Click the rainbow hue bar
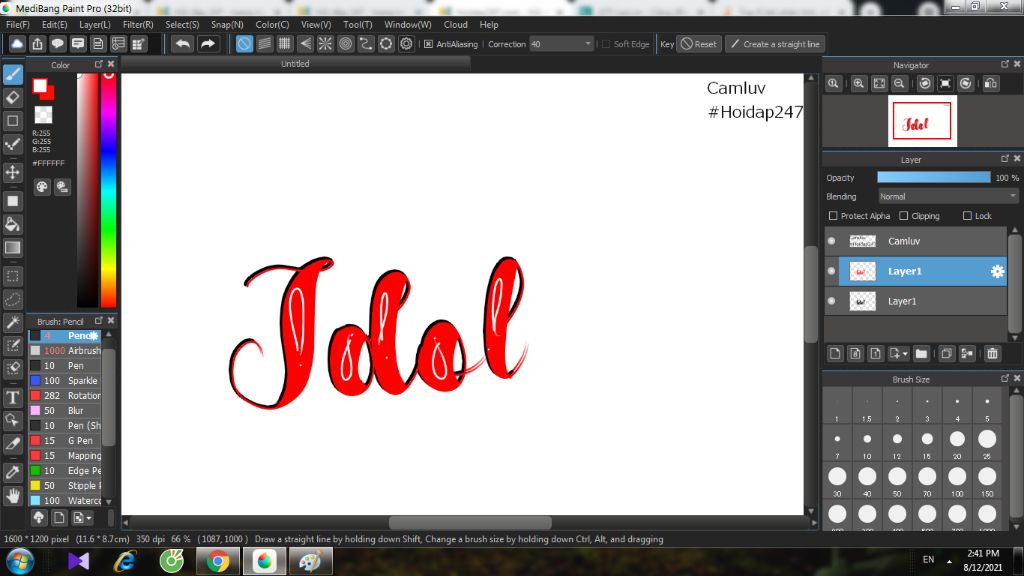This screenshot has width=1024, height=576. (x=108, y=189)
